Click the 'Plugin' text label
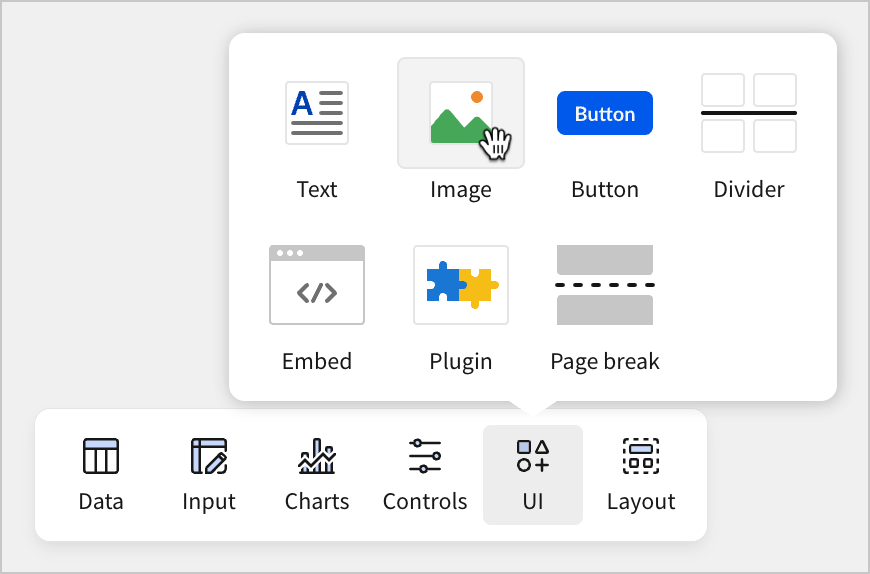The height and width of the screenshot is (574, 870). coord(461,361)
